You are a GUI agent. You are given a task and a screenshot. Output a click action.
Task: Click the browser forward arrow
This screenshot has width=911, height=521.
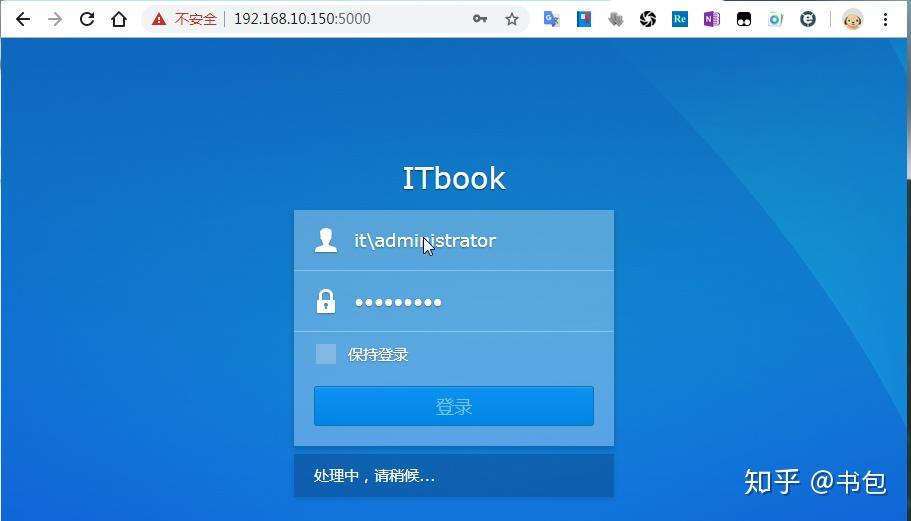click(55, 19)
